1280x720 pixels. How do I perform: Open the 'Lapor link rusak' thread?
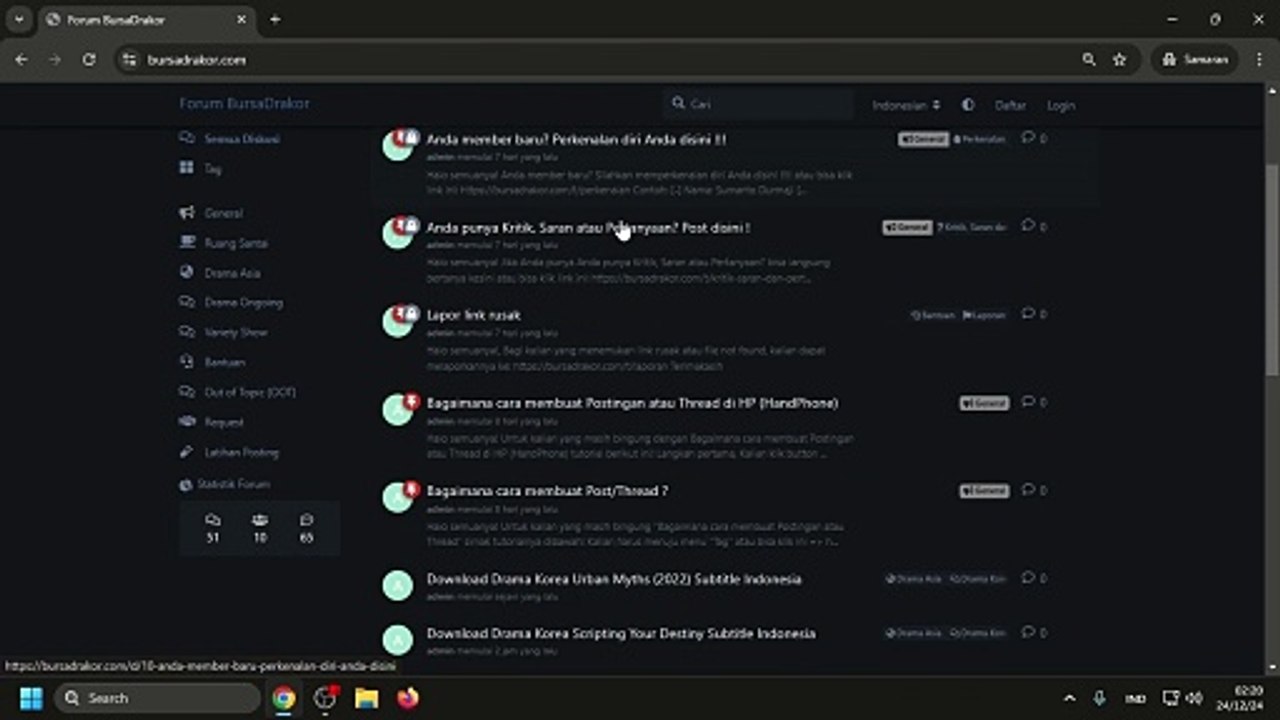click(474, 315)
